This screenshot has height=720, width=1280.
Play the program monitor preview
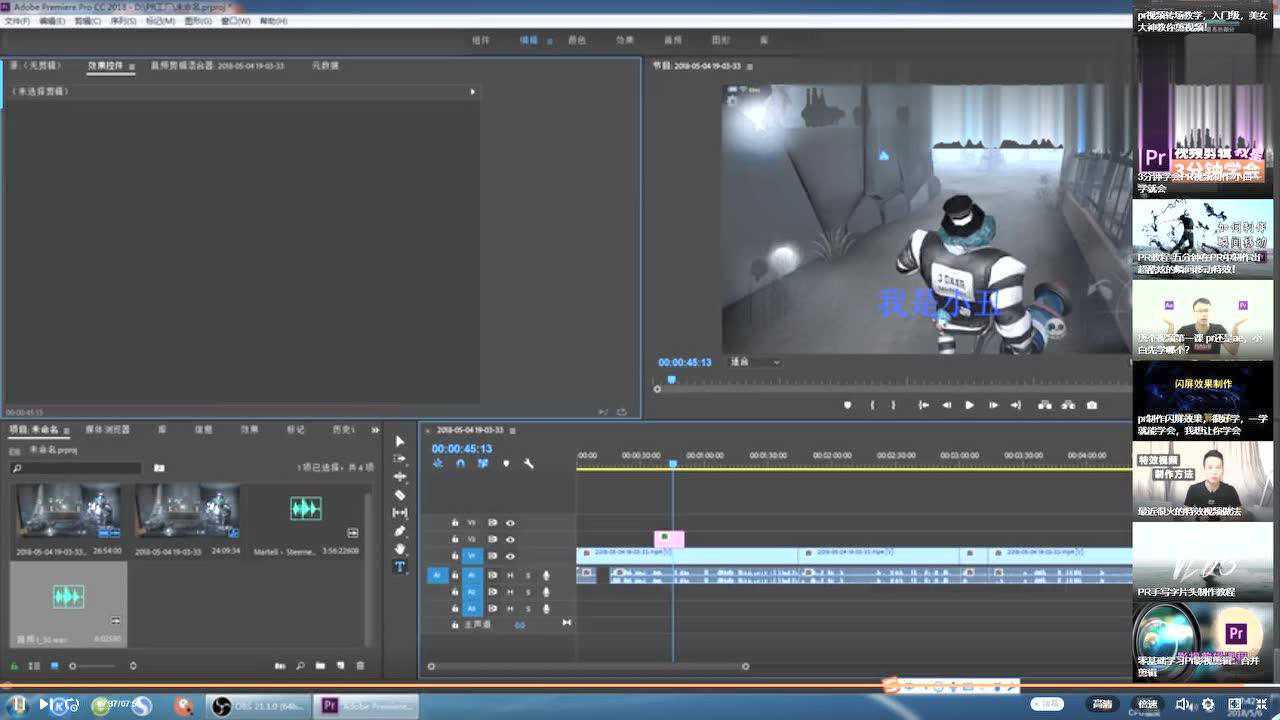click(969, 405)
